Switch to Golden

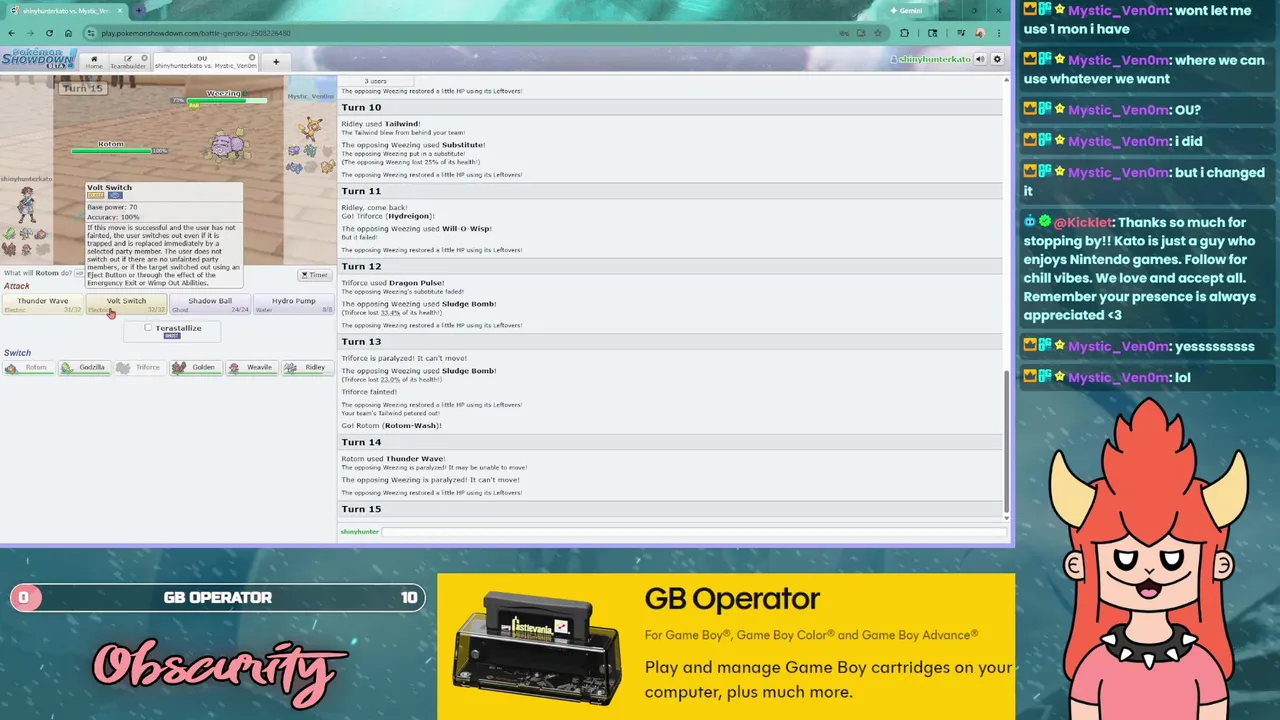196,367
